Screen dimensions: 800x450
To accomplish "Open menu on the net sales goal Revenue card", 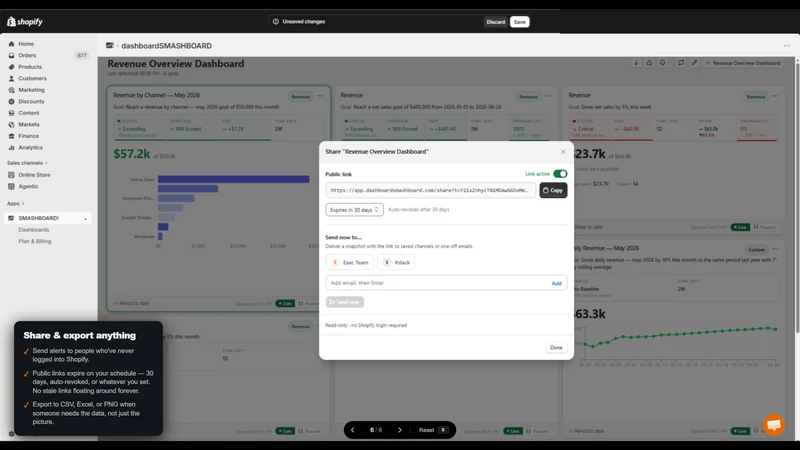I will [x=548, y=96].
